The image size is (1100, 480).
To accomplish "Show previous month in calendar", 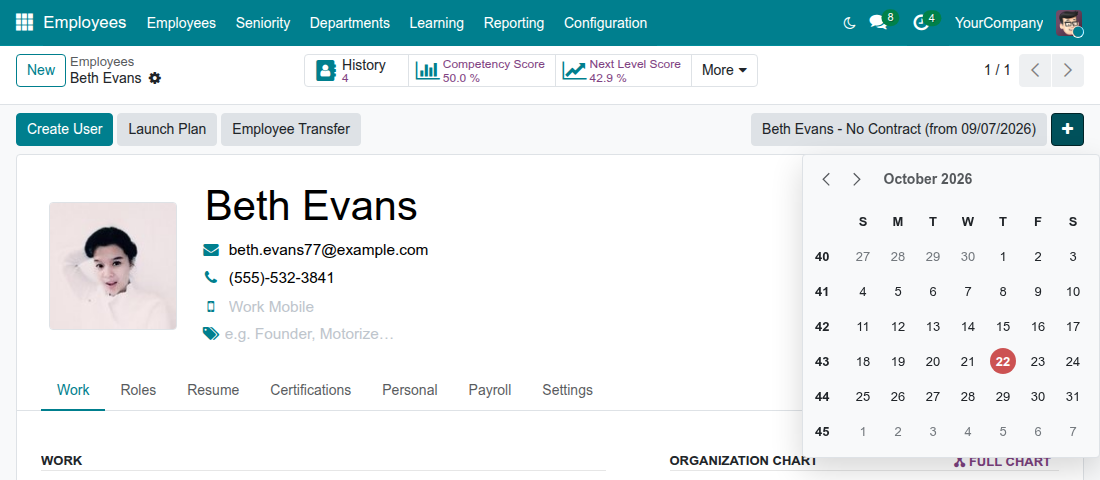I will (x=826, y=179).
